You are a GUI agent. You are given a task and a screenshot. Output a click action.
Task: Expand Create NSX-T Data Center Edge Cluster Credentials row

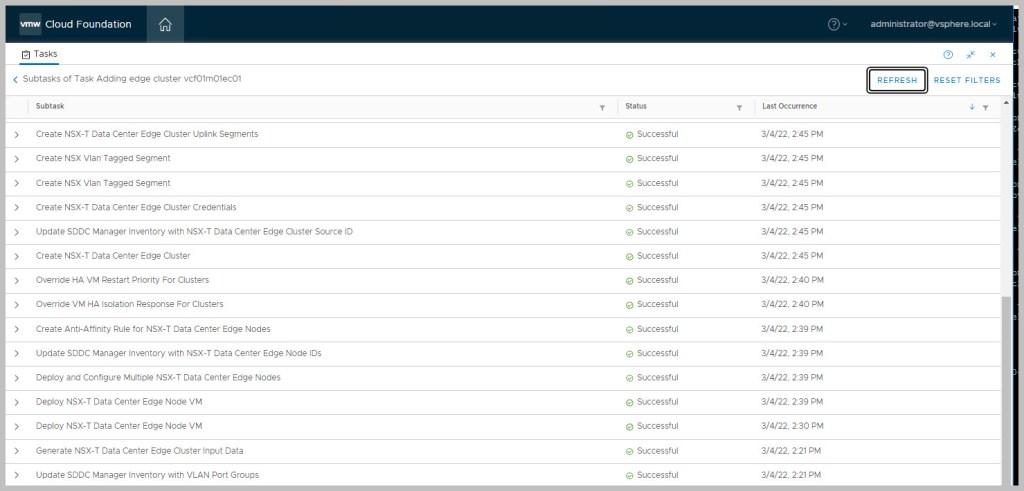pos(16,208)
